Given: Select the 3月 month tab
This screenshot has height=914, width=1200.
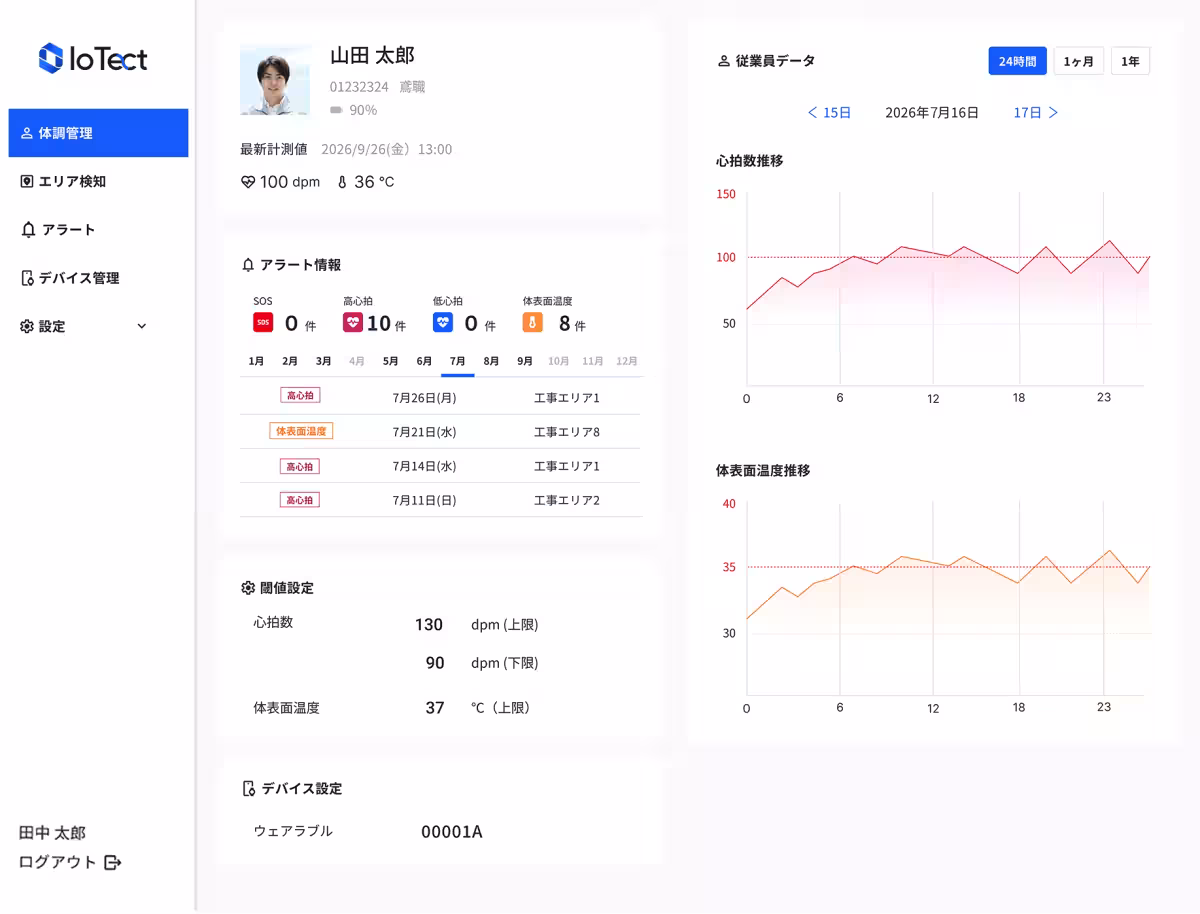Looking at the screenshot, I should pyautogui.click(x=324, y=361).
